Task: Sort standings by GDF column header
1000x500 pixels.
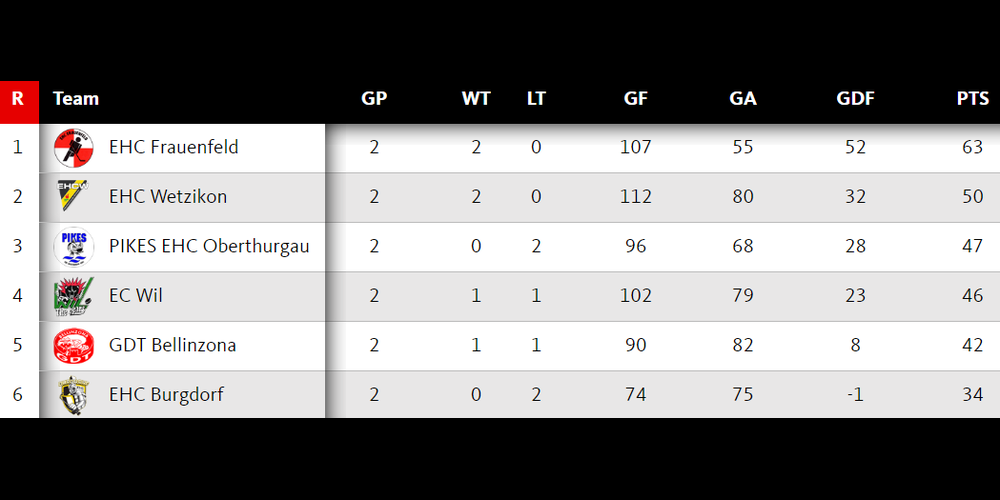Action: 855,99
